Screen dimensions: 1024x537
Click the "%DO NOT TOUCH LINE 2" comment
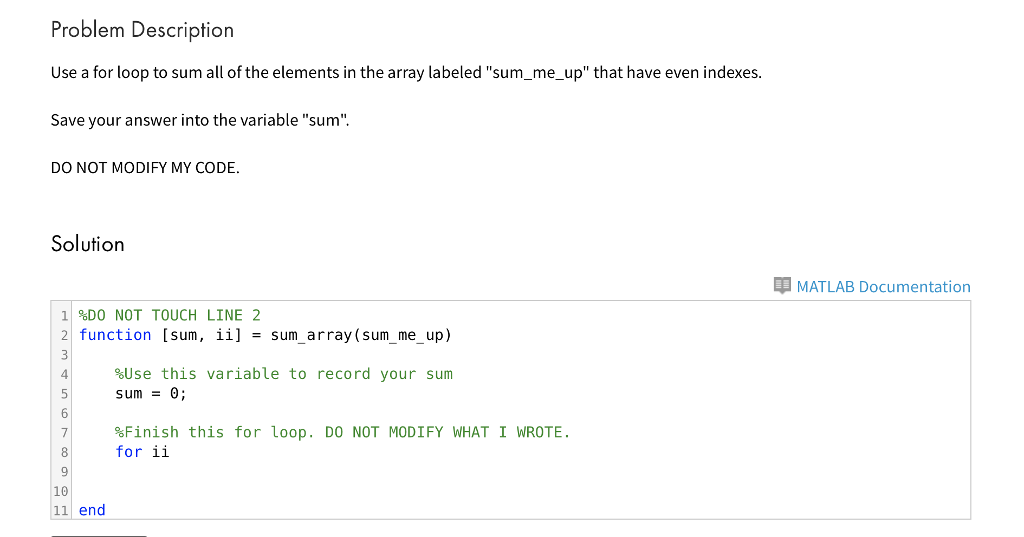point(169,315)
